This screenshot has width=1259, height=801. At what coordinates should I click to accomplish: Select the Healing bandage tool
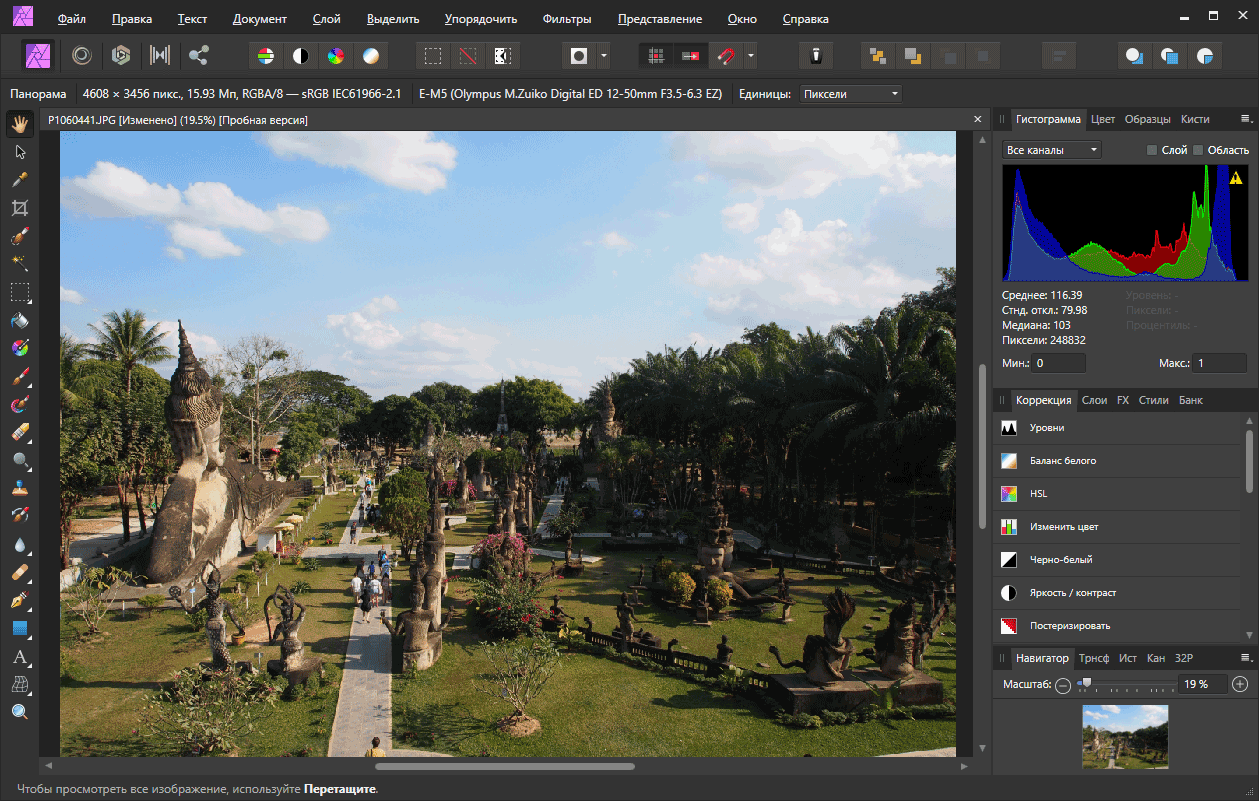[19, 573]
